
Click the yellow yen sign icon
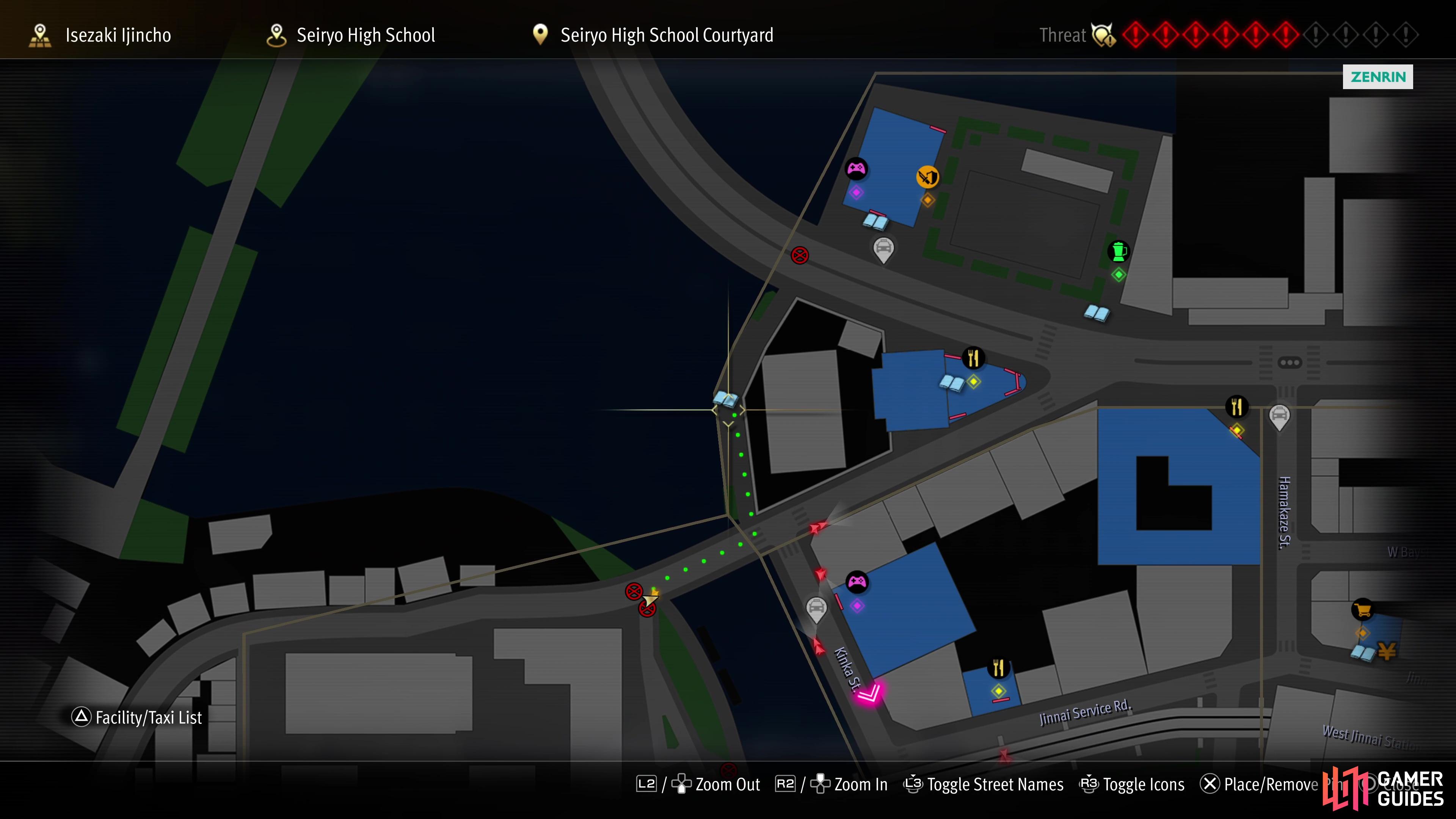(1387, 652)
